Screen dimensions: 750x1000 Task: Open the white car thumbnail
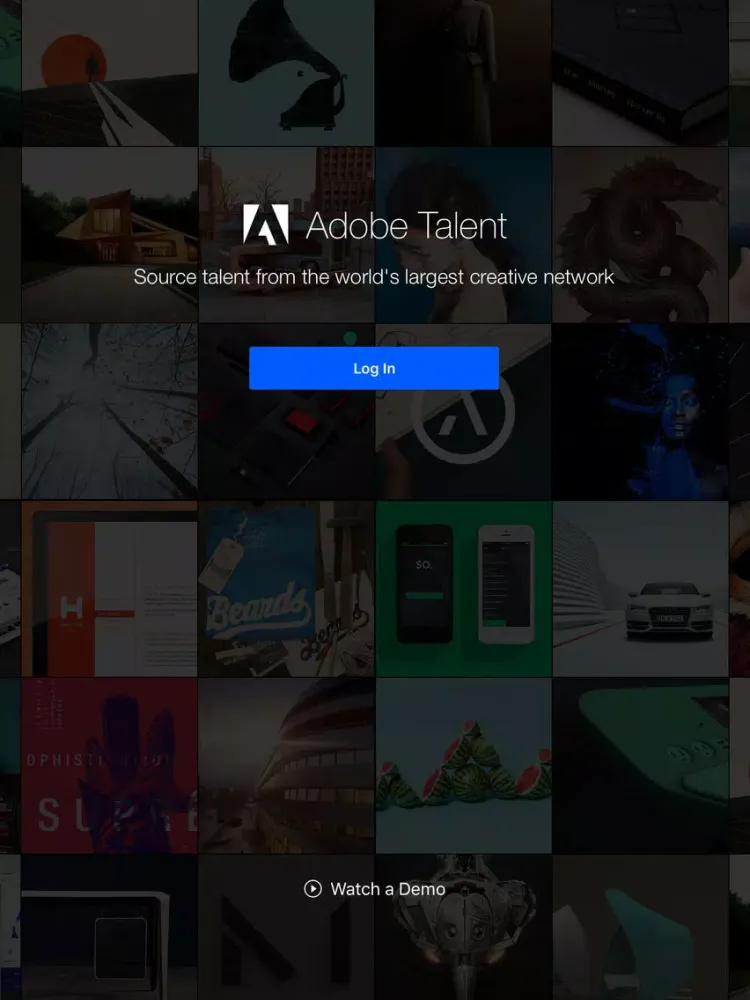pos(640,589)
